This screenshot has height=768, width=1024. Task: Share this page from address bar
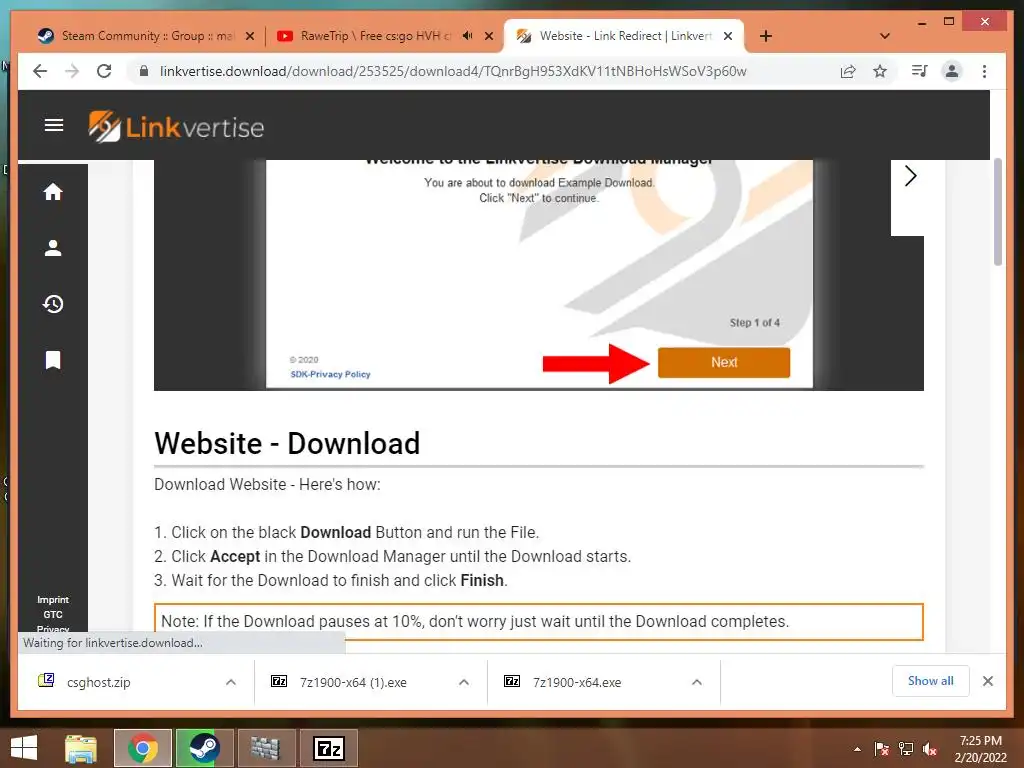point(848,71)
